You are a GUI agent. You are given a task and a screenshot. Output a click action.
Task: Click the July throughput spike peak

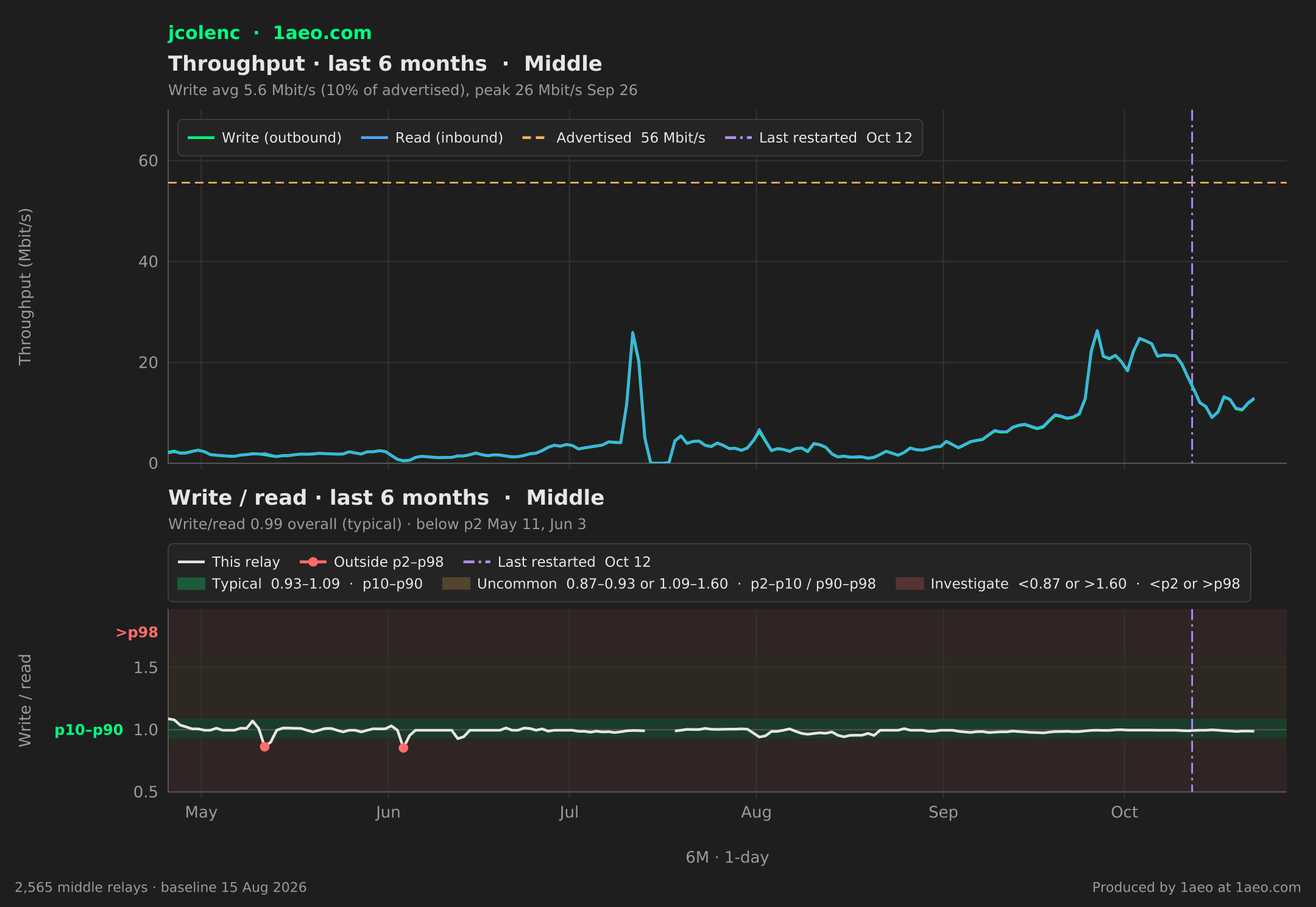(632, 333)
